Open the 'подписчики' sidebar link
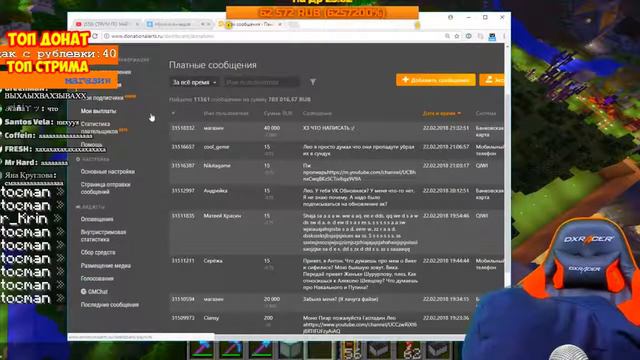Viewport: 640px width, 360px height. pos(108,98)
